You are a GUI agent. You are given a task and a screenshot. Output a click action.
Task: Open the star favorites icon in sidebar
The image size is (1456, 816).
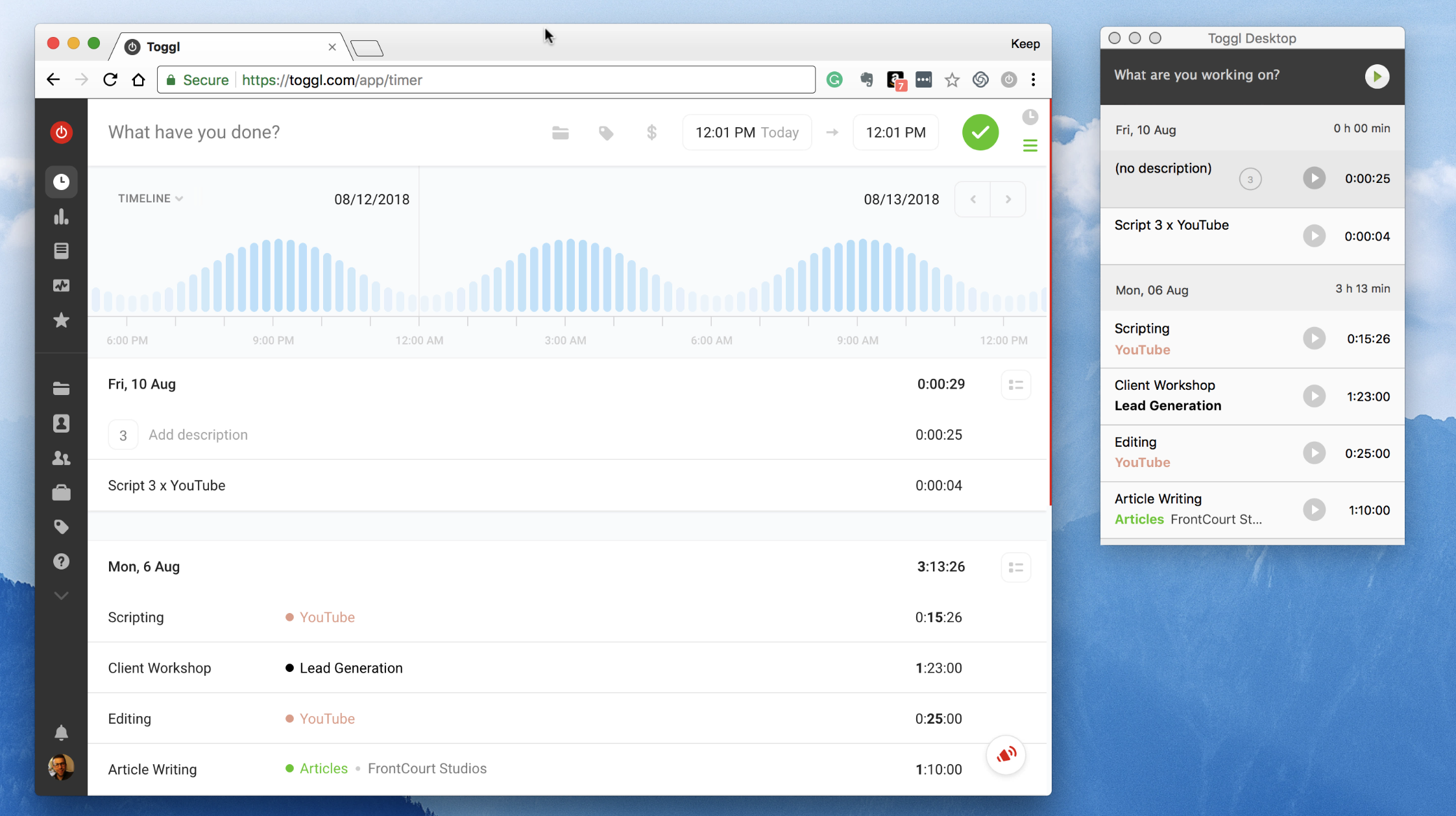62,320
